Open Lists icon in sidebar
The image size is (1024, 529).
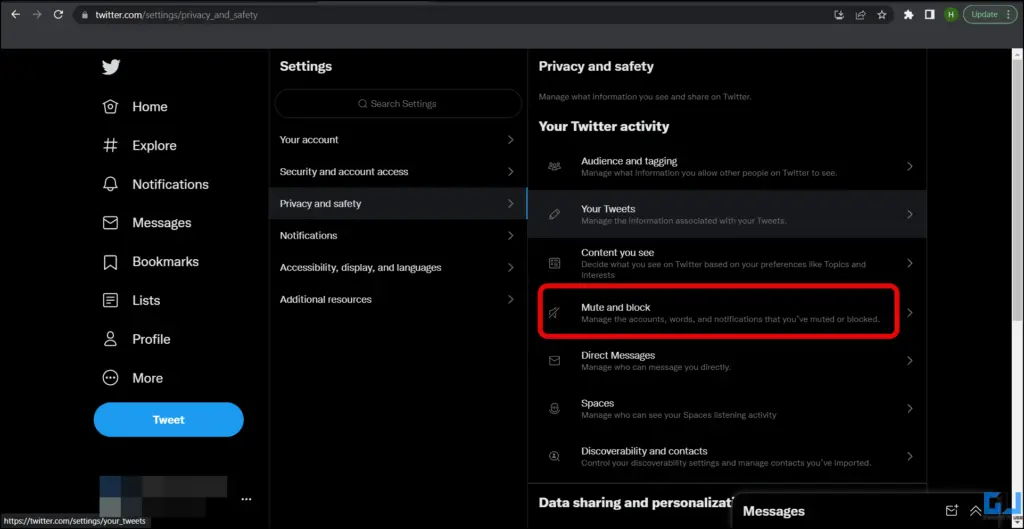click(x=110, y=300)
